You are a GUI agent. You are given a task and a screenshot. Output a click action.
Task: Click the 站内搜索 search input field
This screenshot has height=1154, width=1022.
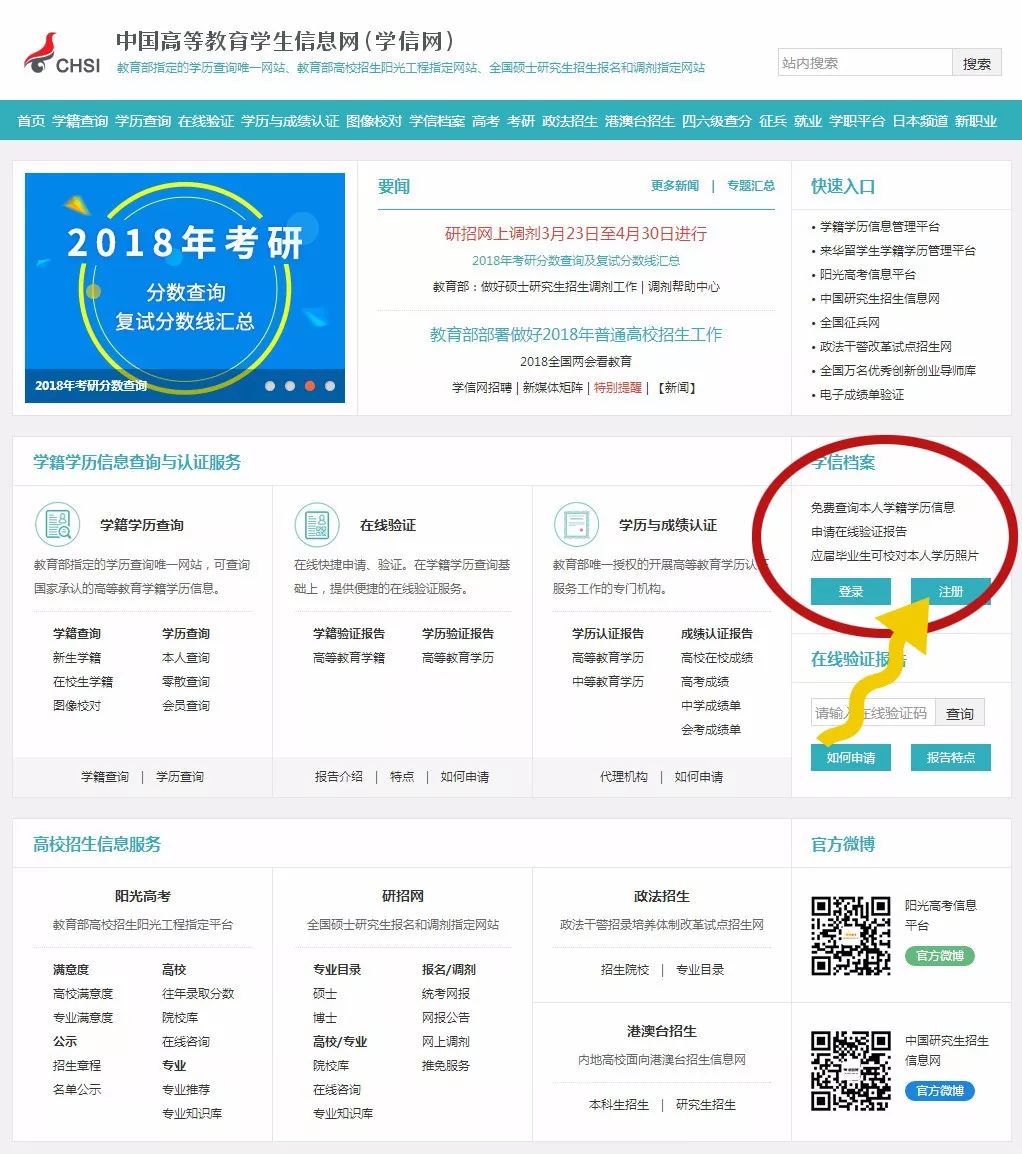pyautogui.click(x=865, y=62)
